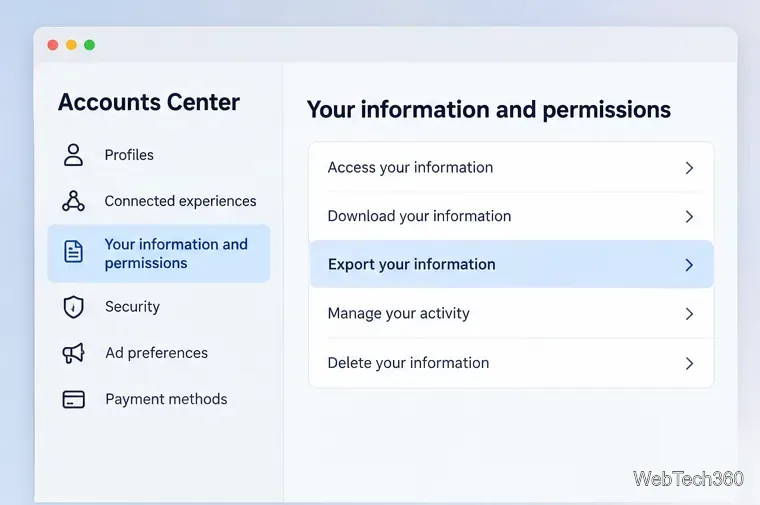Expand the Download your information chevron

click(689, 217)
